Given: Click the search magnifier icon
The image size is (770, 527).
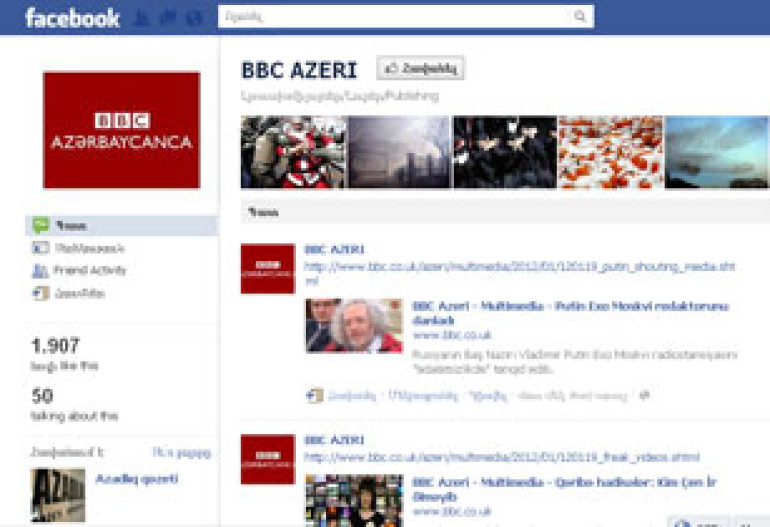Looking at the screenshot, I should tap(580, 17).
